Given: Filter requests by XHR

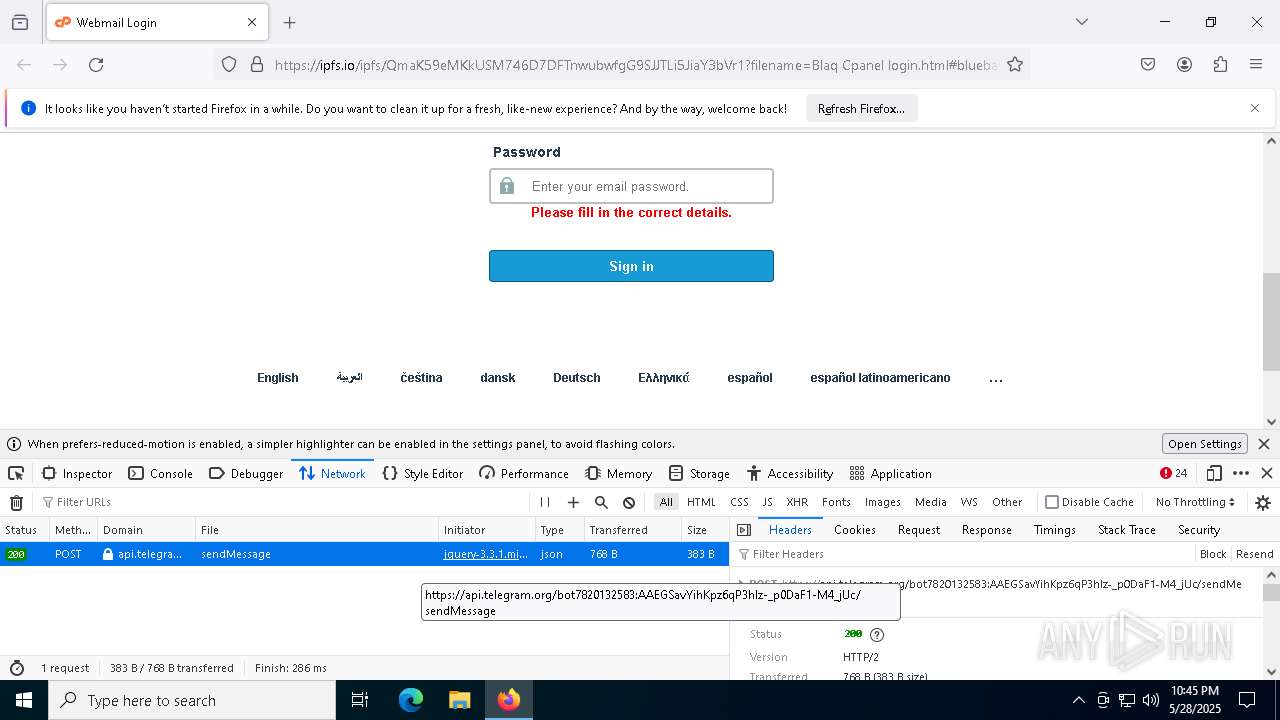Looking at the screenshot, I should click(x=797, y=502).
